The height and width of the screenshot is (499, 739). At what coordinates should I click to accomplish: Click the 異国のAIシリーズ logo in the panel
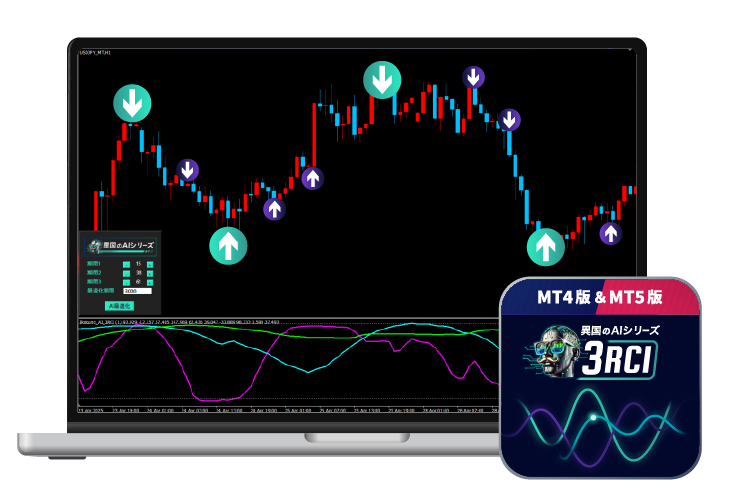121,245
